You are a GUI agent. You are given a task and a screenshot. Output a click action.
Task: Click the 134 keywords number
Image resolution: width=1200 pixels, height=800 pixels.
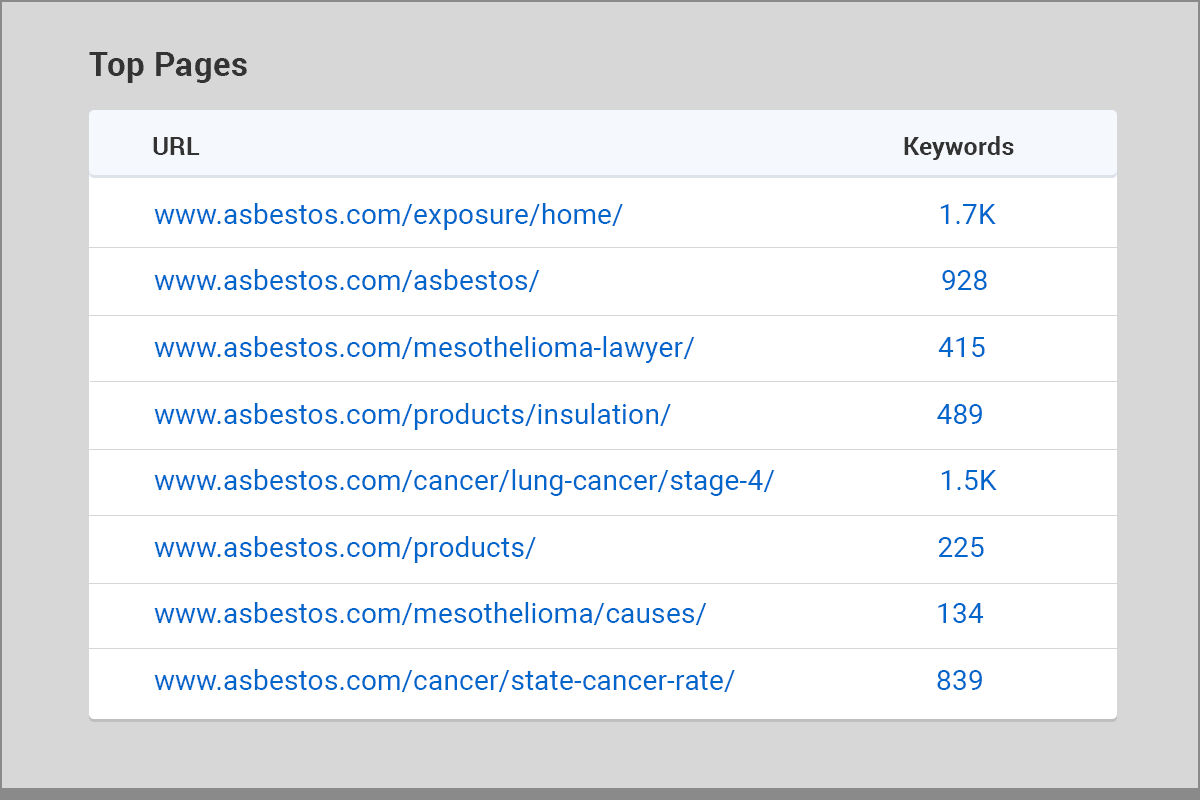pyautogui.click(x=960, y=614)
